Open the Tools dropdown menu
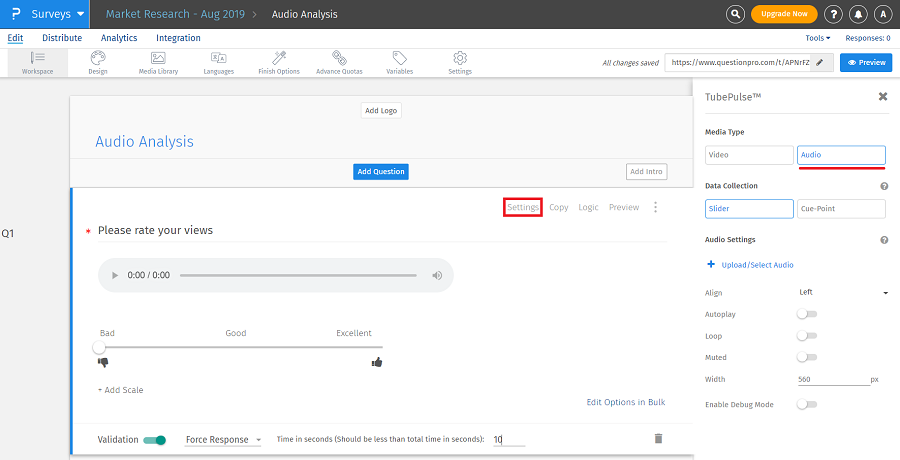The height and width of the screenshot is (460, 900). [817, 38]
